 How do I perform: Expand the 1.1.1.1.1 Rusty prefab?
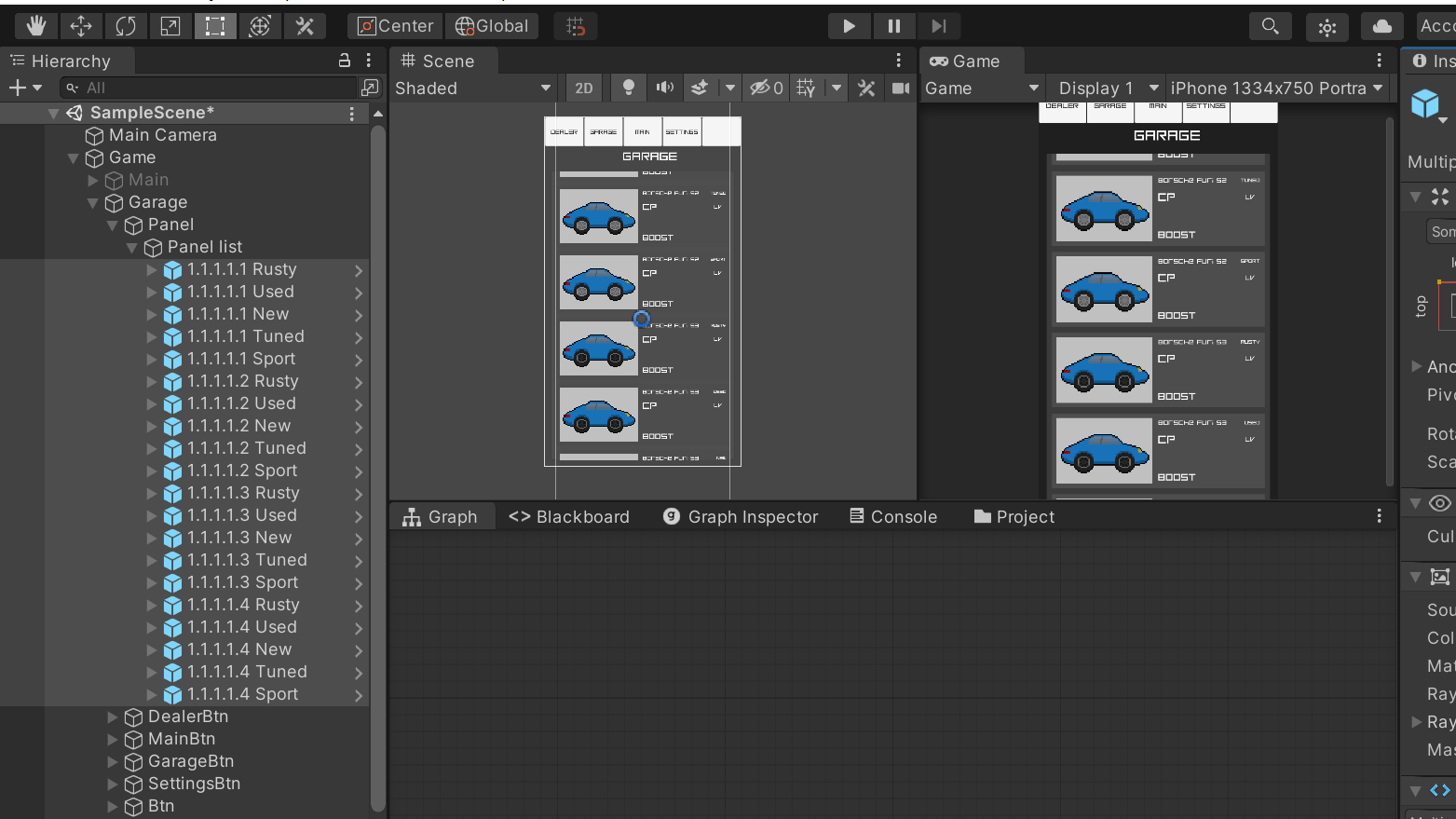coord(151,269)
